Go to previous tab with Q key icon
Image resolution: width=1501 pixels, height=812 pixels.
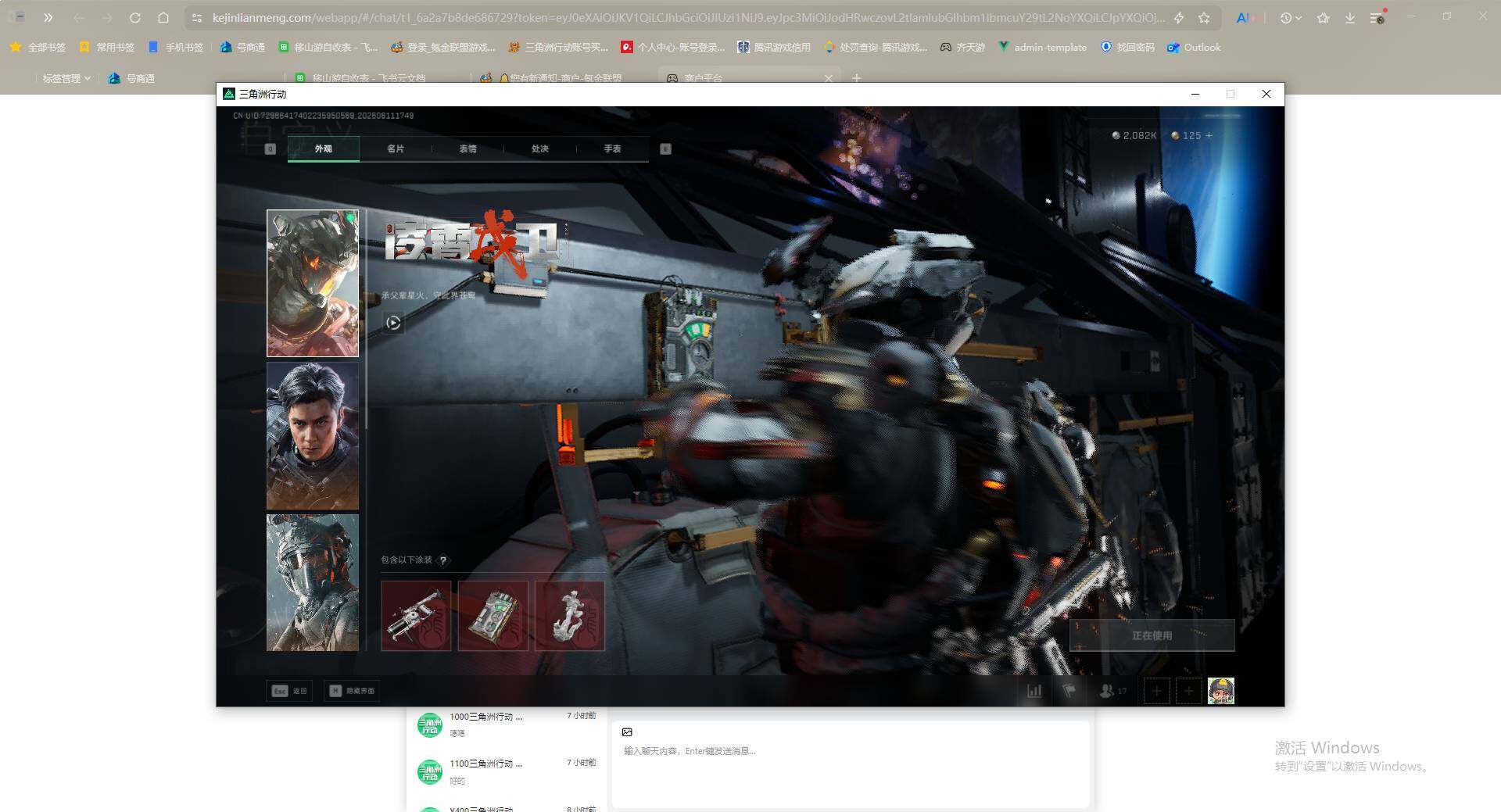pyautogui.click(x=270, y=148)
